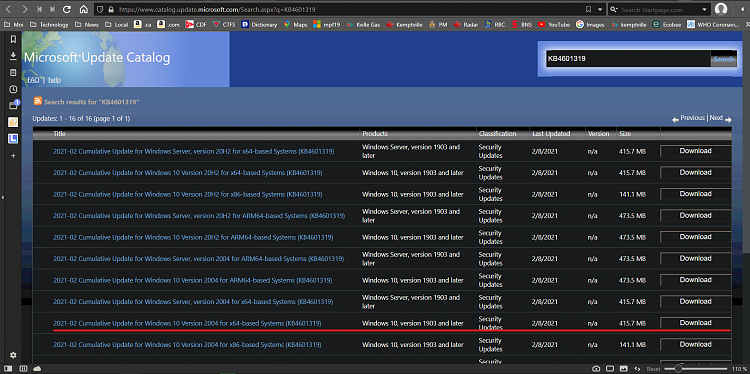Screen dimensions: 750x374
Task: Open the Technology bookmarks folder
Action: [49, 24]
